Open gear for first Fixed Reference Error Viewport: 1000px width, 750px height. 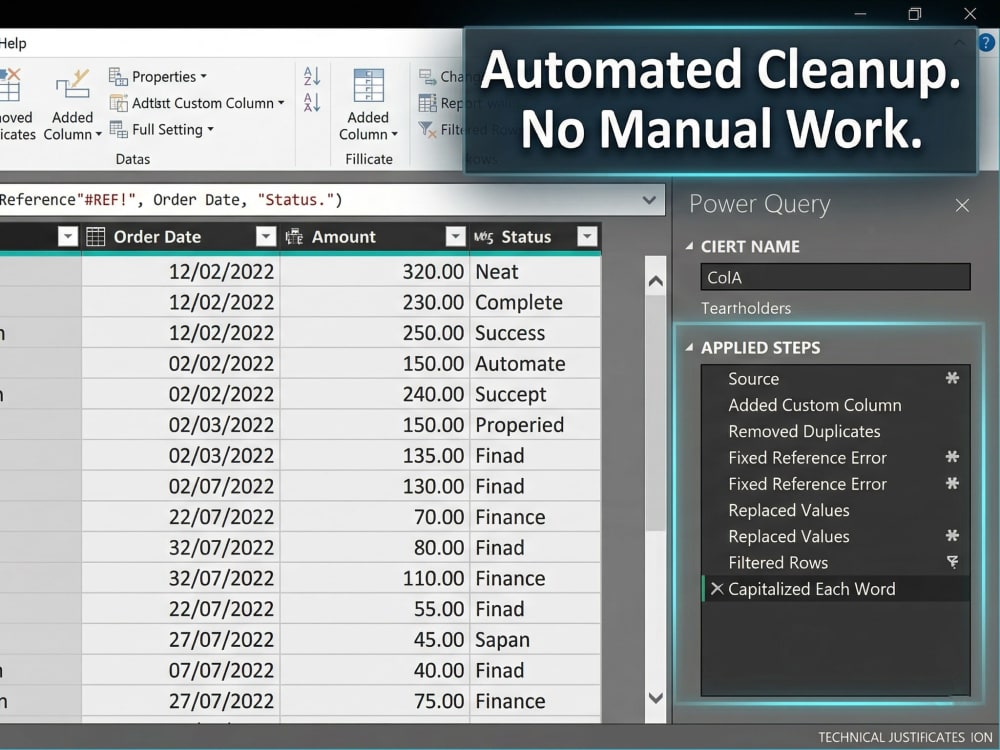click(x=952, y=457)
